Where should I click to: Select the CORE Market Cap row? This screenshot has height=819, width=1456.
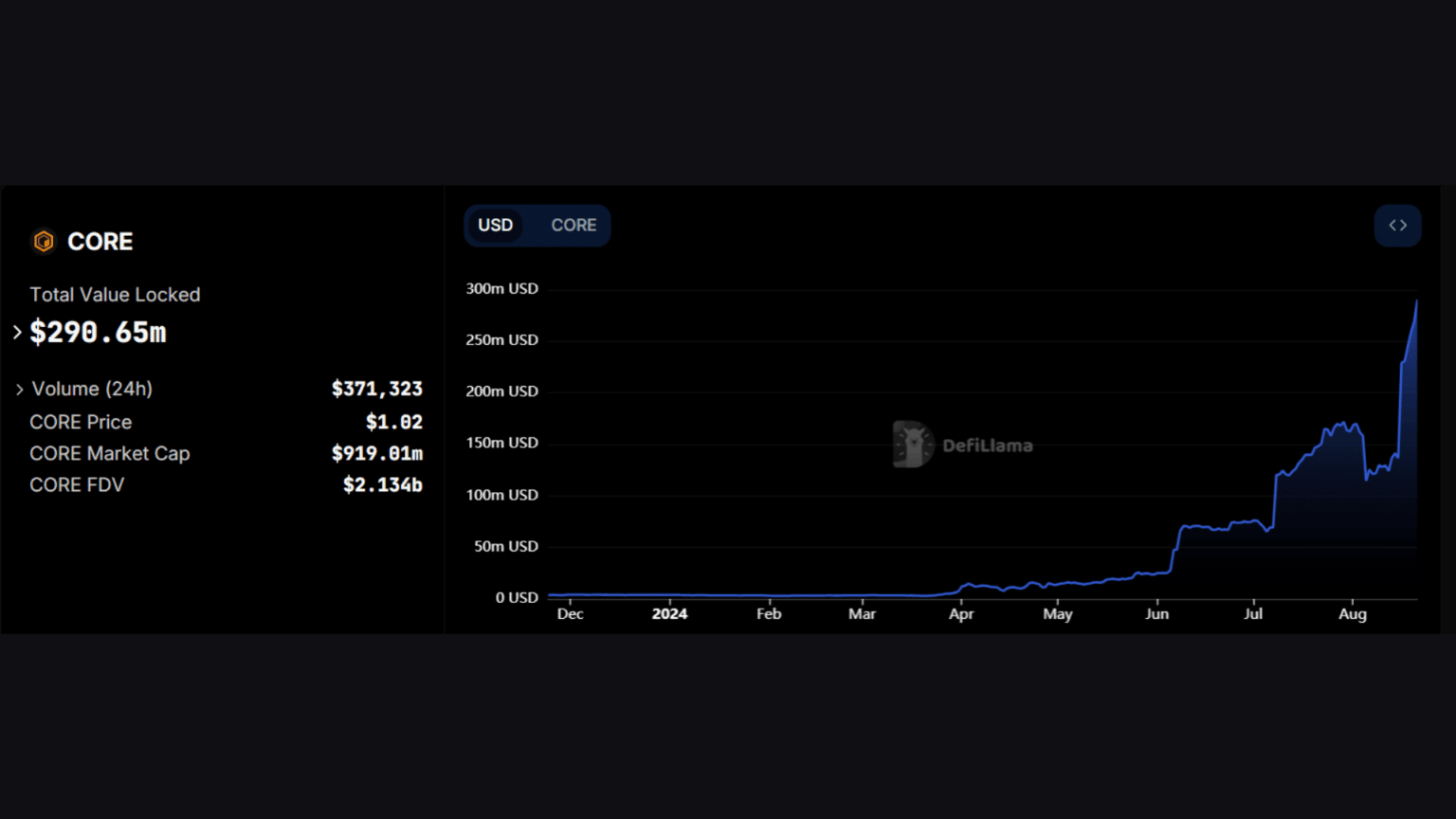pyautogui.click(x=109, y=454)
